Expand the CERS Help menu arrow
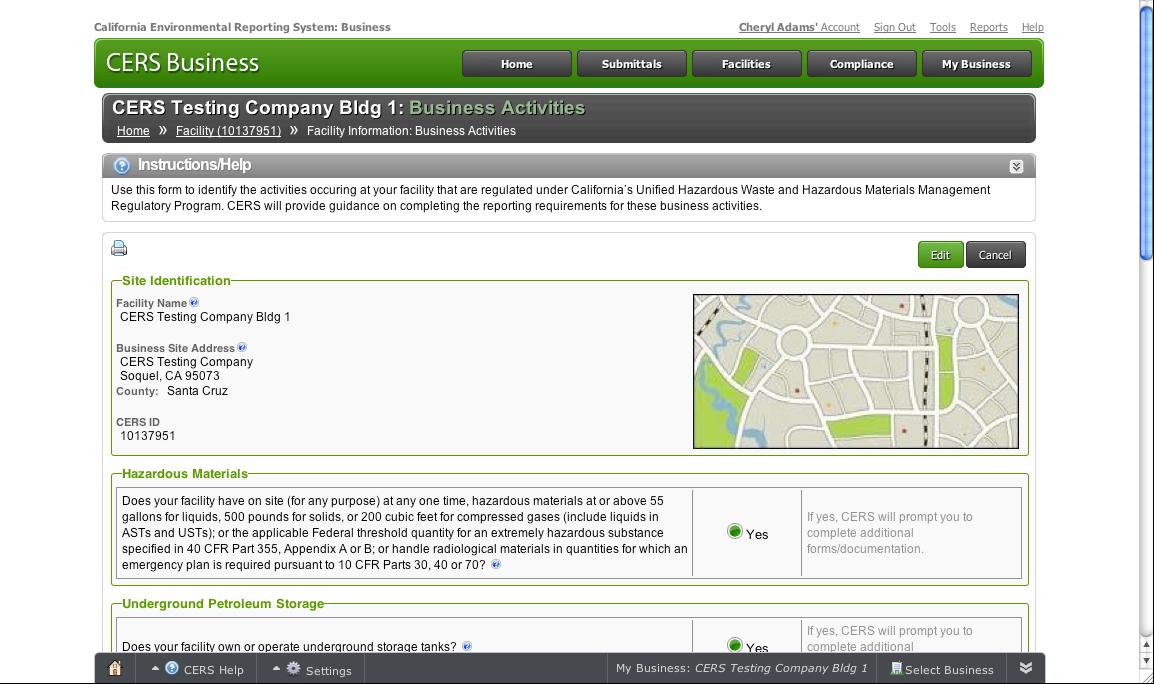Viewport: 1154px width, 684px height. click(x=155, y=669)
